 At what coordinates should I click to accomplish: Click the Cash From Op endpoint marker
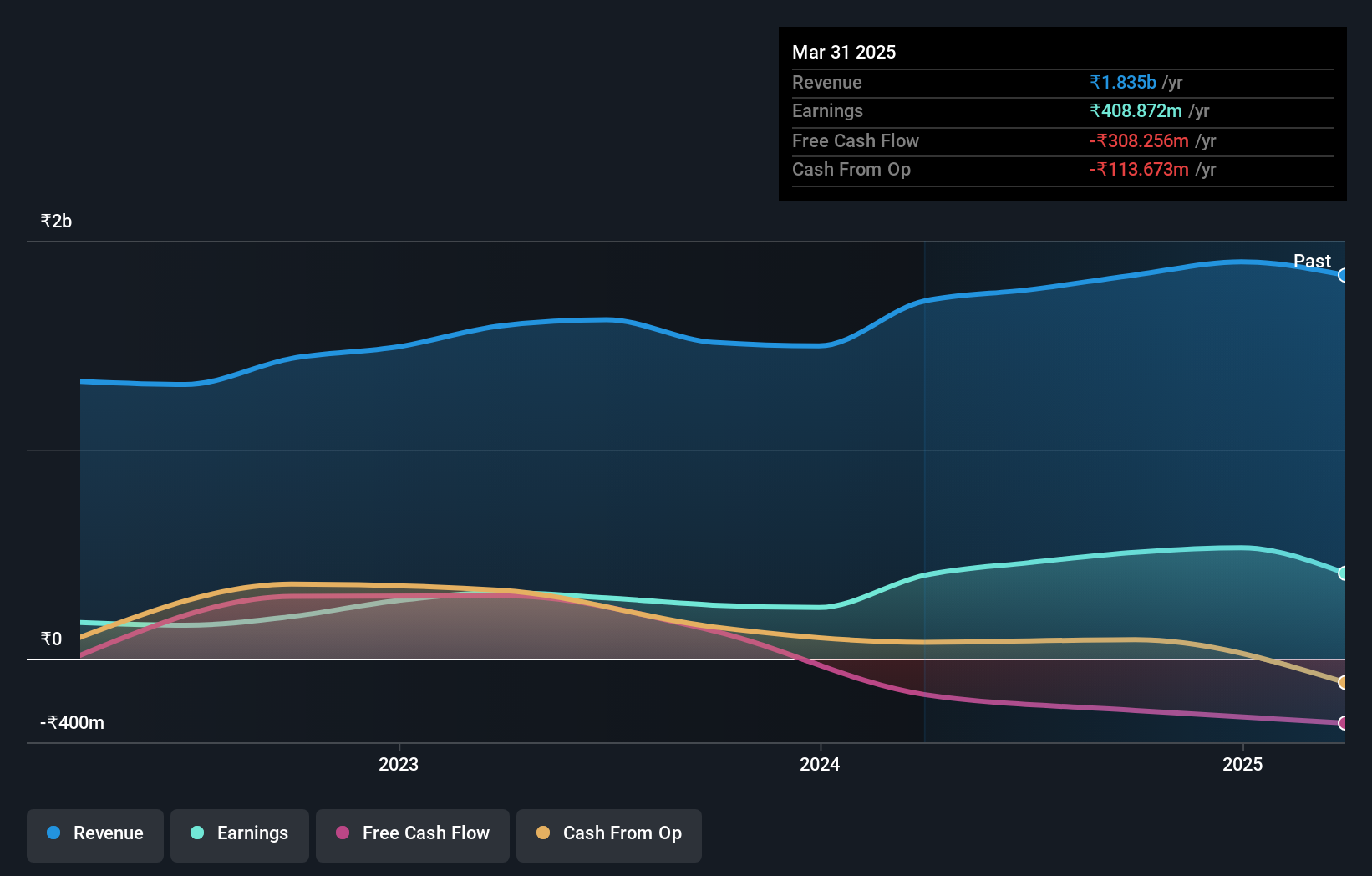(x=1344, y=684)
